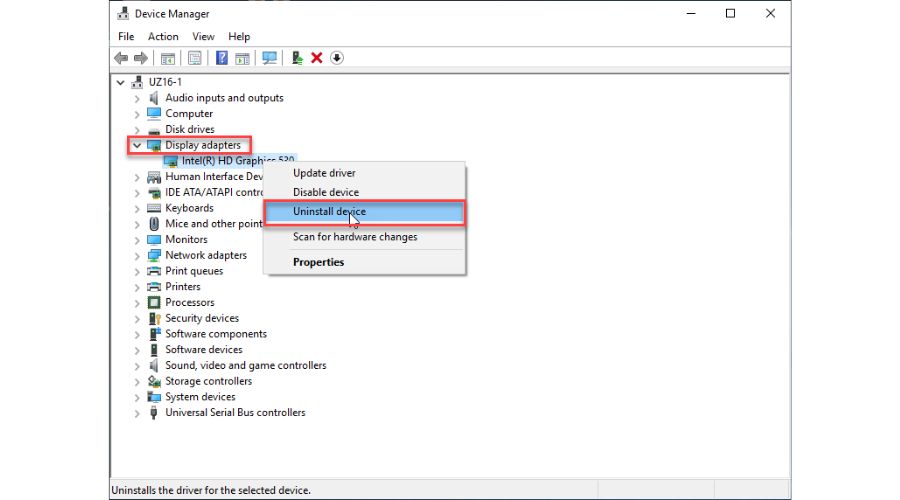The height and width of the screenshot is (500, 900).
Task: Choose Scan for hardware changes in context menu
Action: 364,237
